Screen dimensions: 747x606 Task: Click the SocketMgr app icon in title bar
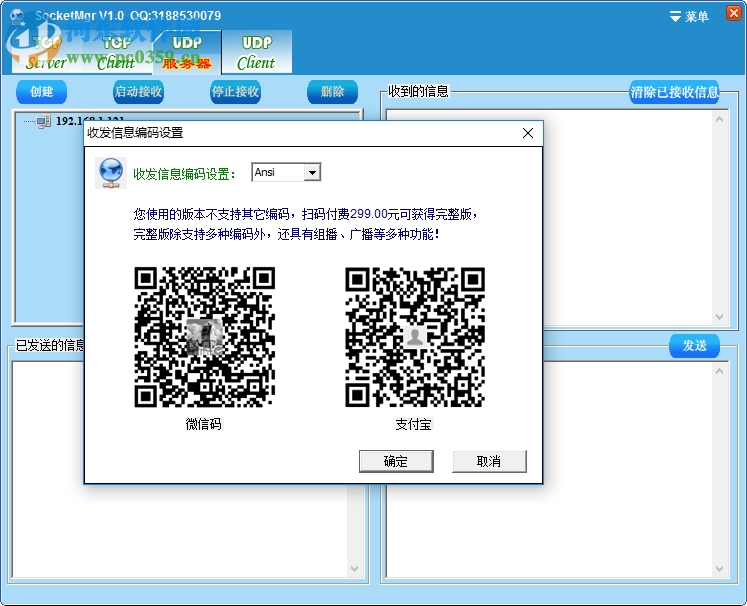pyautogui.click(x=18, y=16)
